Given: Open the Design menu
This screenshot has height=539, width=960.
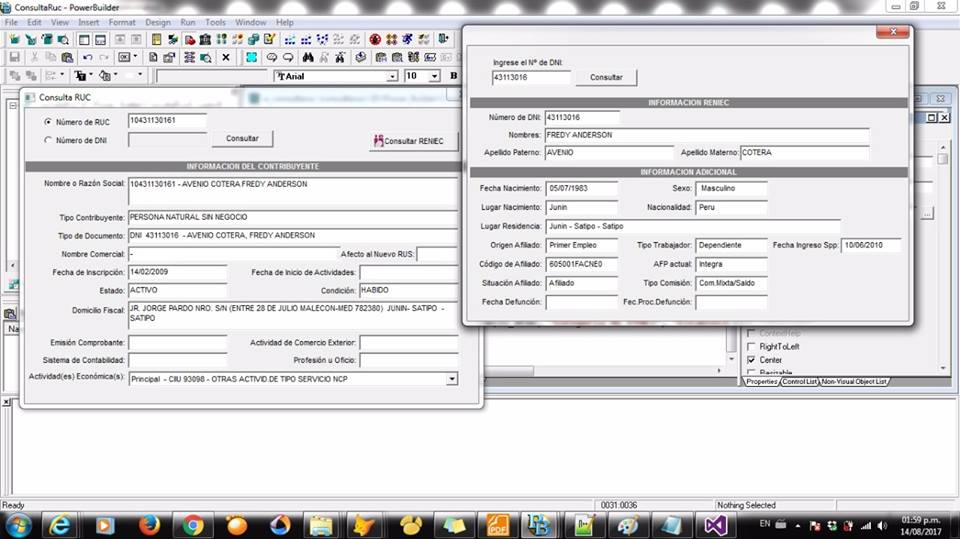Looking at the screenshot, I should pyautogui.click(x=158, y=22).
